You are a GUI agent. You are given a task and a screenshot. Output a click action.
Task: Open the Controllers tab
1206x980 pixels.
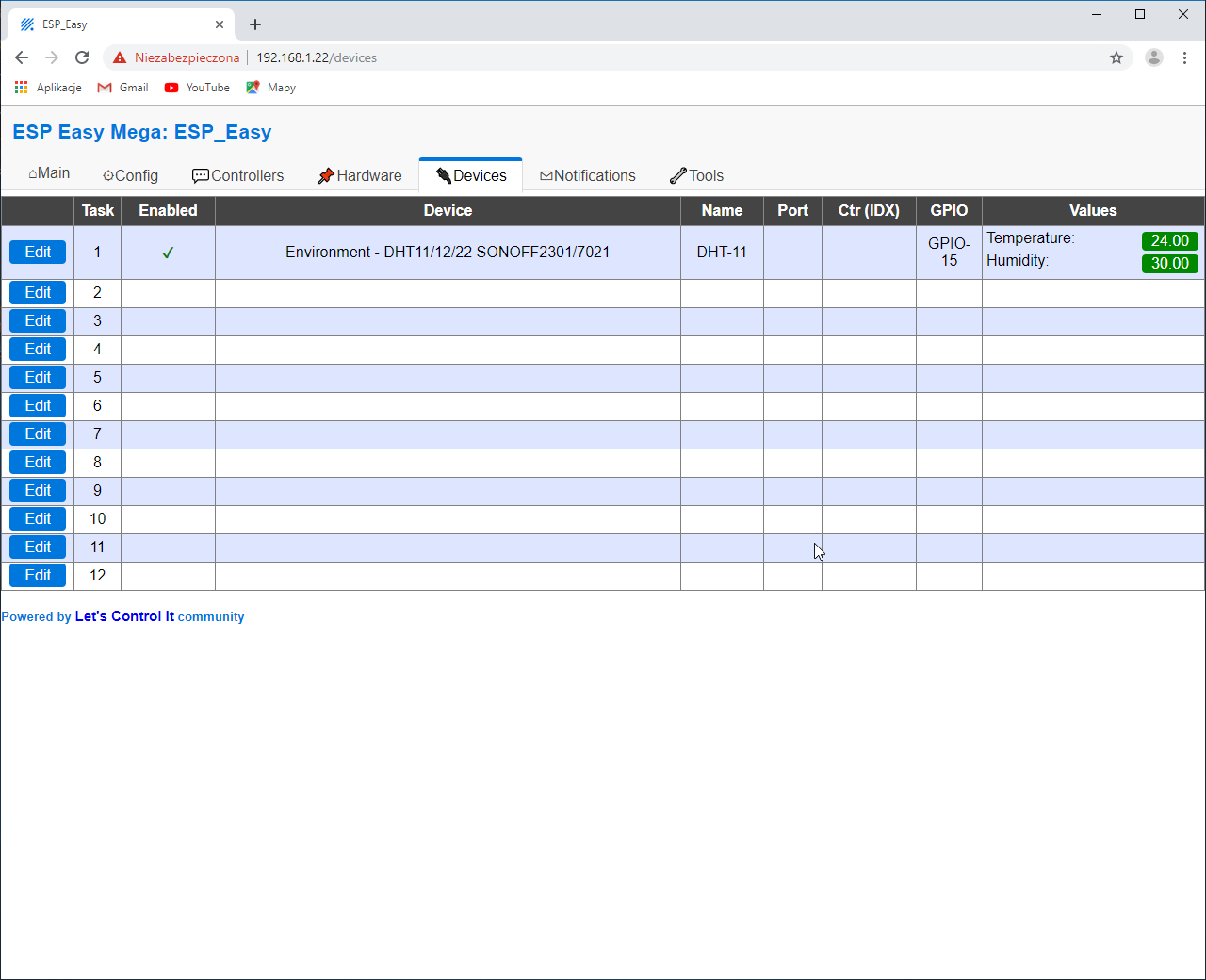[237, 175]
